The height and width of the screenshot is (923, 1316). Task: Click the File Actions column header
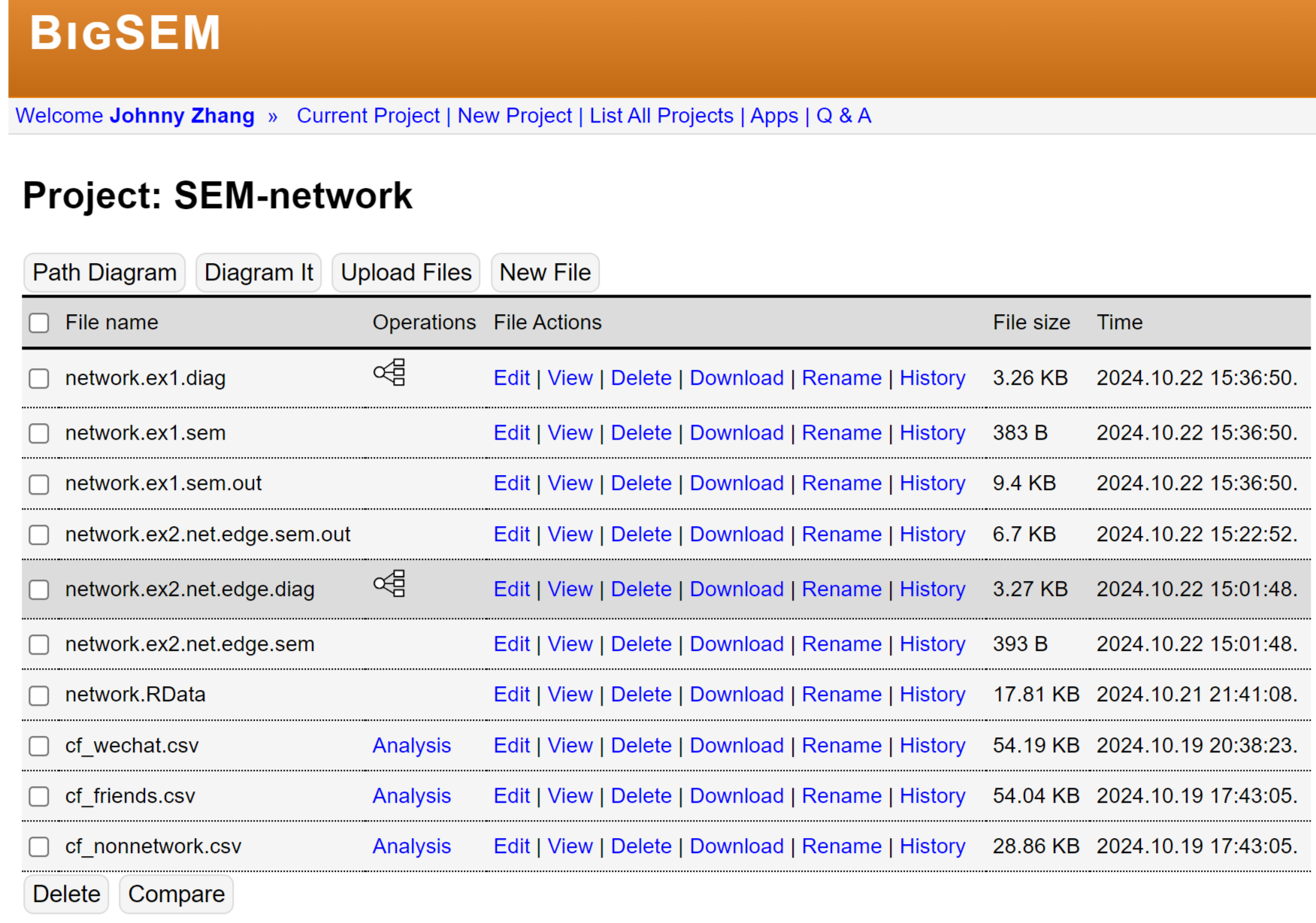547,322
